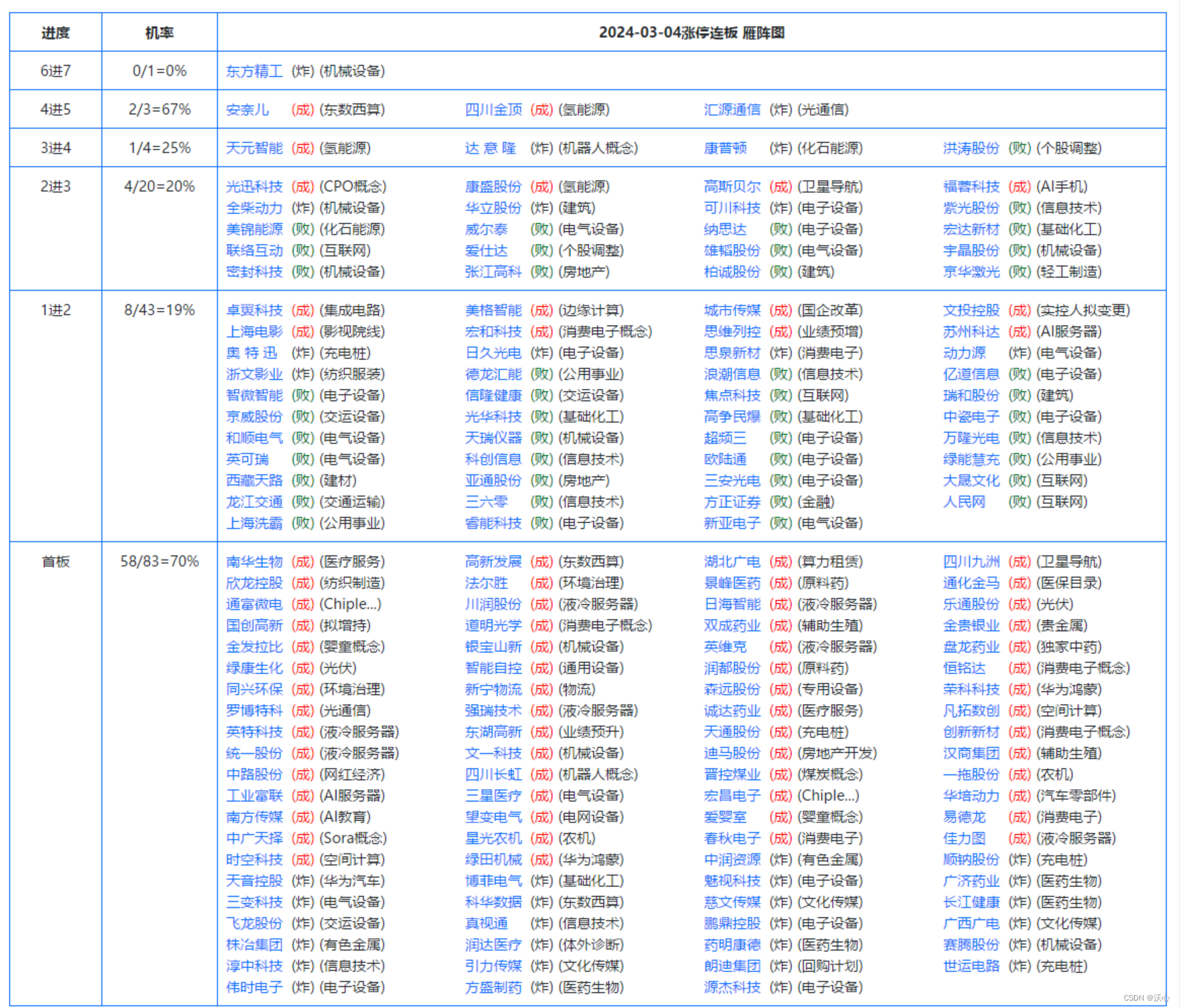Click 英维克 stock name

click(726, 647)
